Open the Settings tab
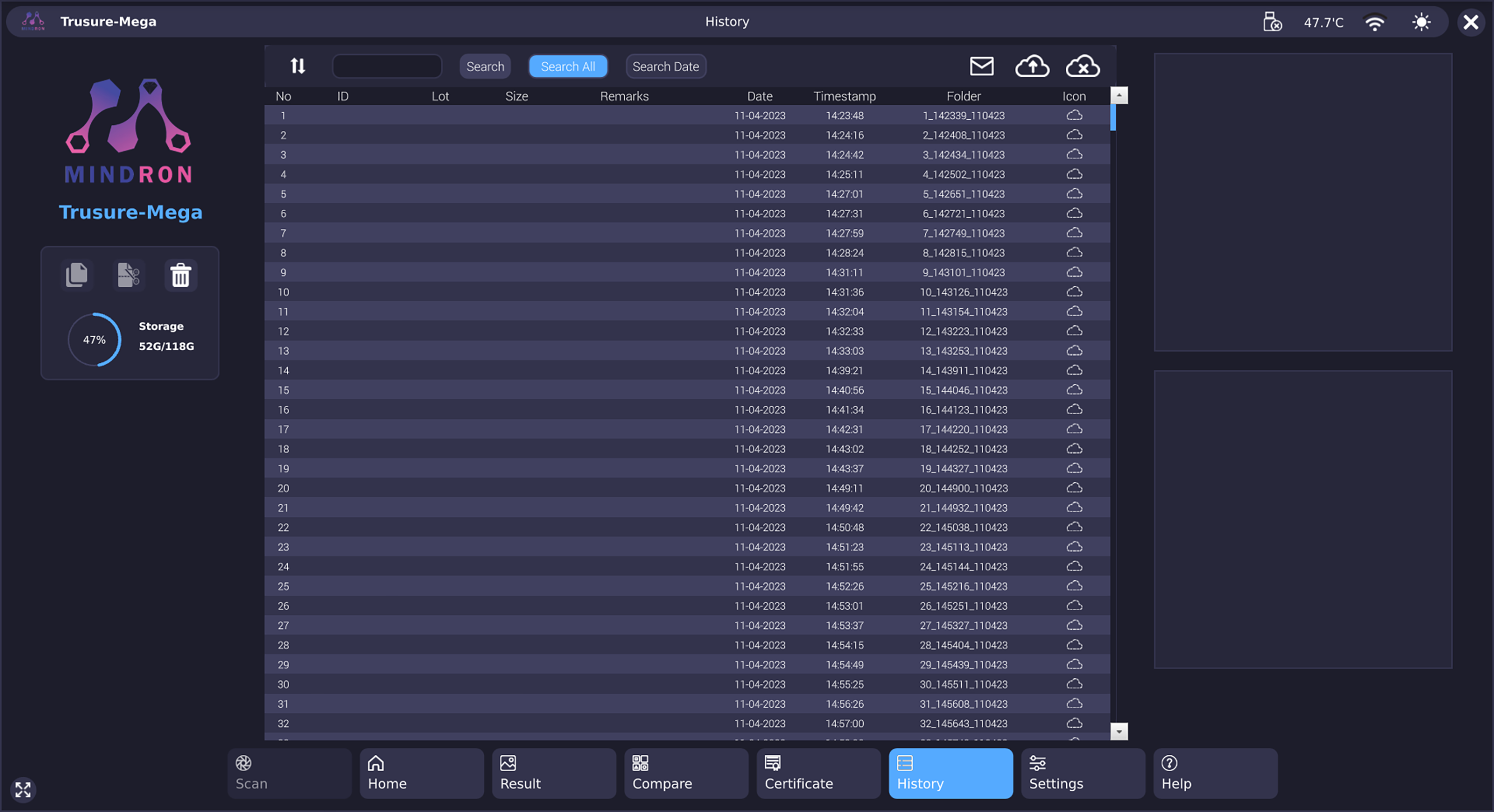This screenshot has height=812, width=1494. point(1082,773)
